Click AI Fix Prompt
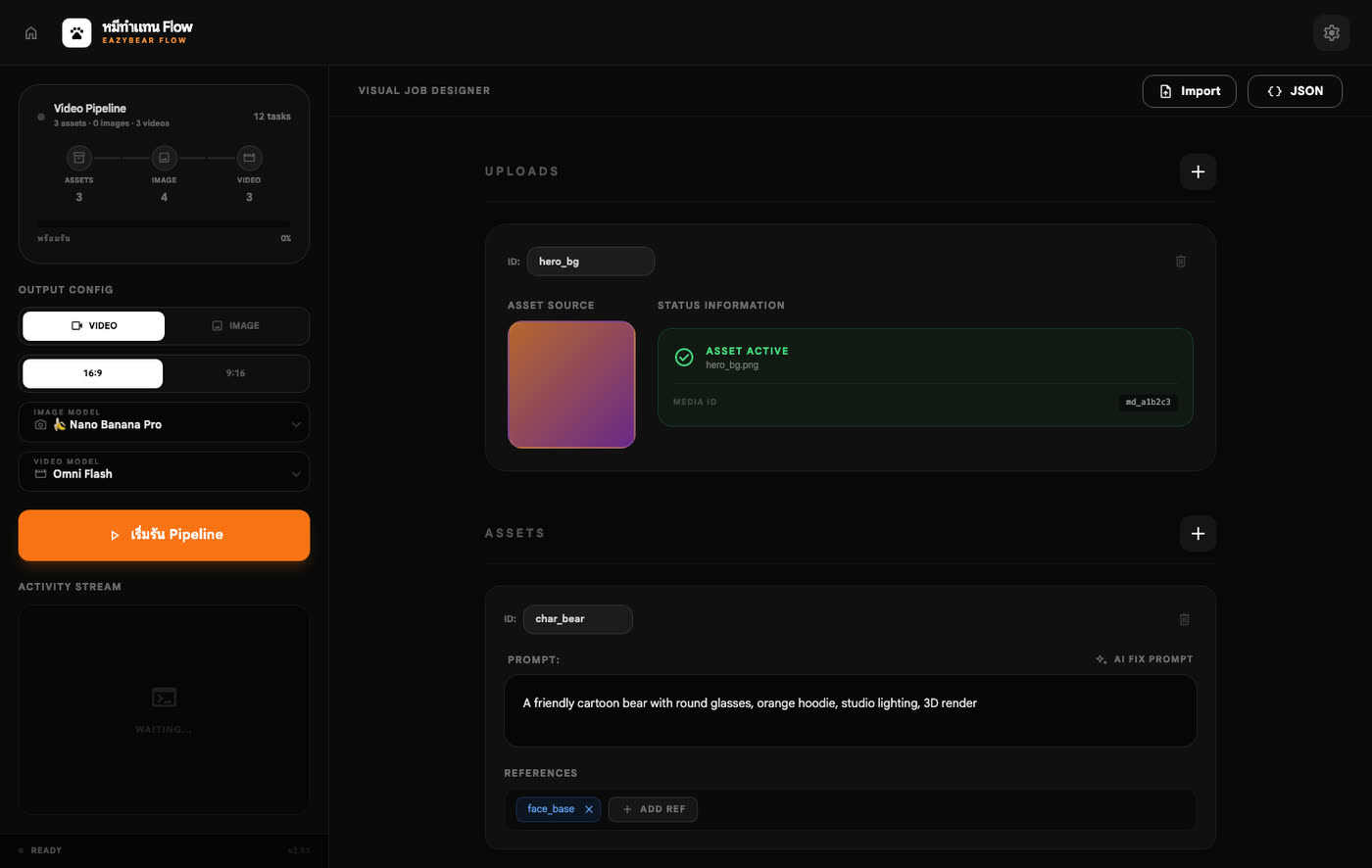1372x868 pixels. click(1144, 659)
